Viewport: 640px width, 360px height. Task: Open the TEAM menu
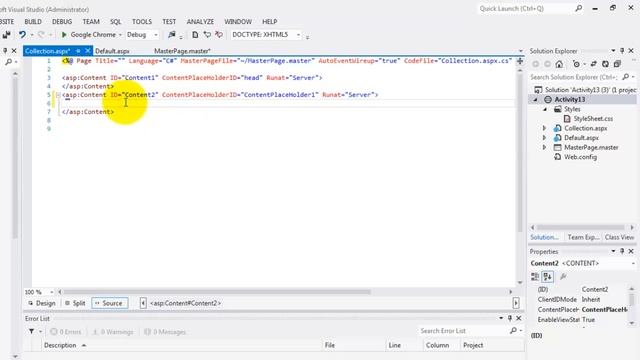click(x=91, y=22)
